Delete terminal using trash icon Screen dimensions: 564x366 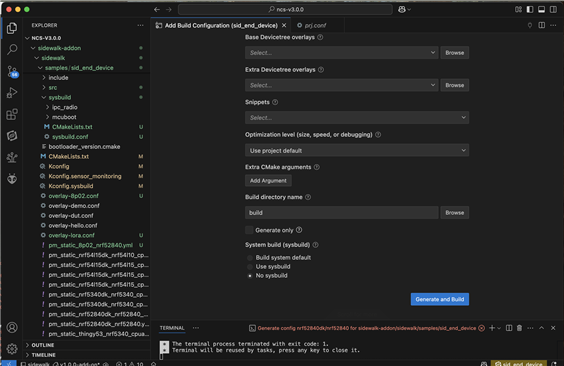pos(519,328)
